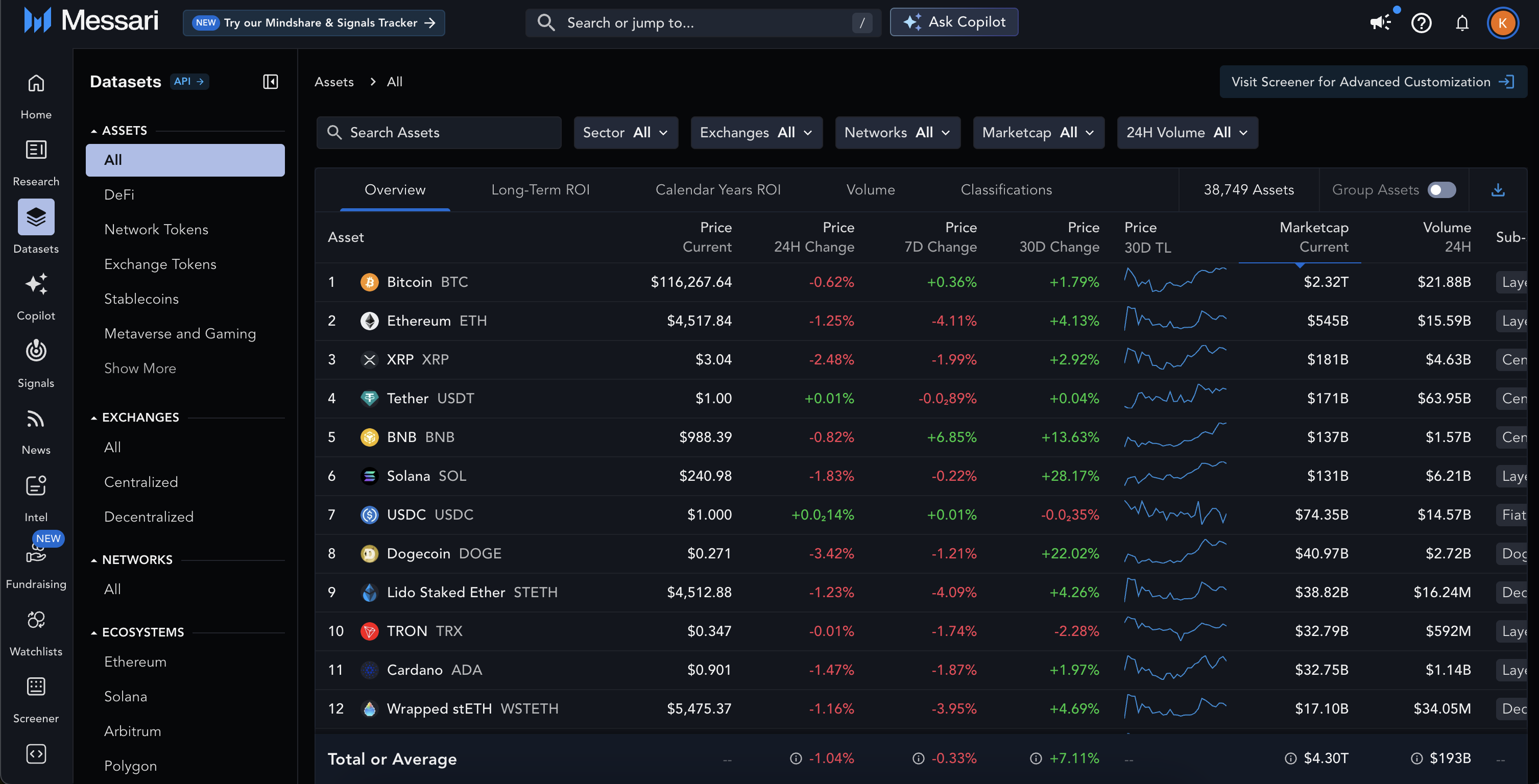Click the Ethereum coin icon

pos(370,321)
